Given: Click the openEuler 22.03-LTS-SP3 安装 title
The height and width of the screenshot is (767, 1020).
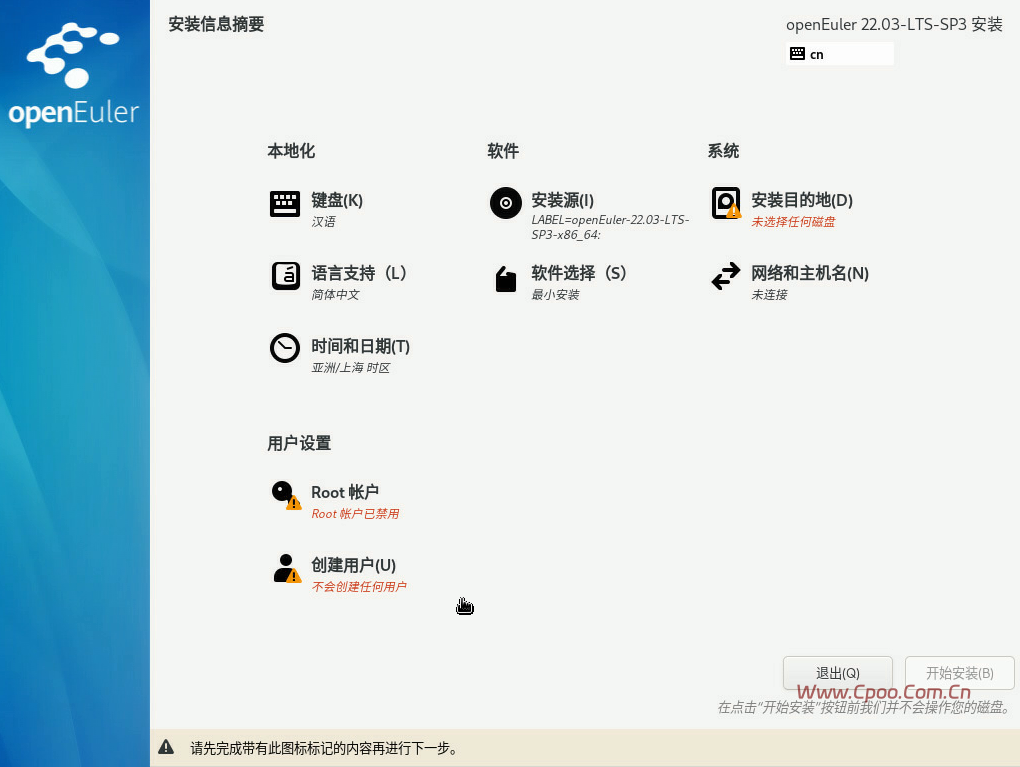Looking at the screenshot, I should [x=894, y=25].
